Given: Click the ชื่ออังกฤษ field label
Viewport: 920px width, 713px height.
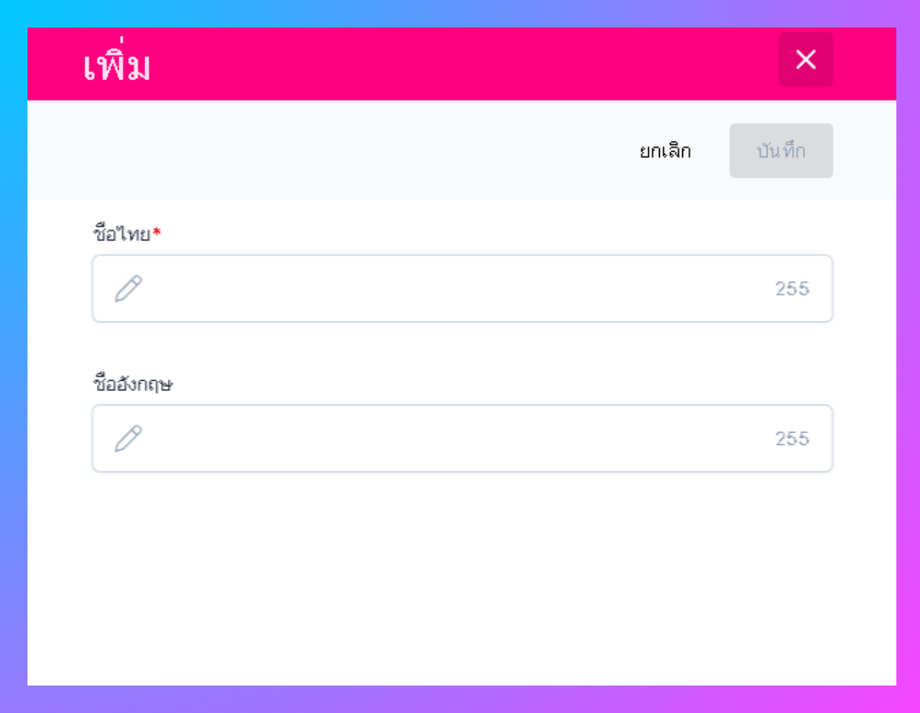Looking at the screenshot, I should (x=133, y=383).
